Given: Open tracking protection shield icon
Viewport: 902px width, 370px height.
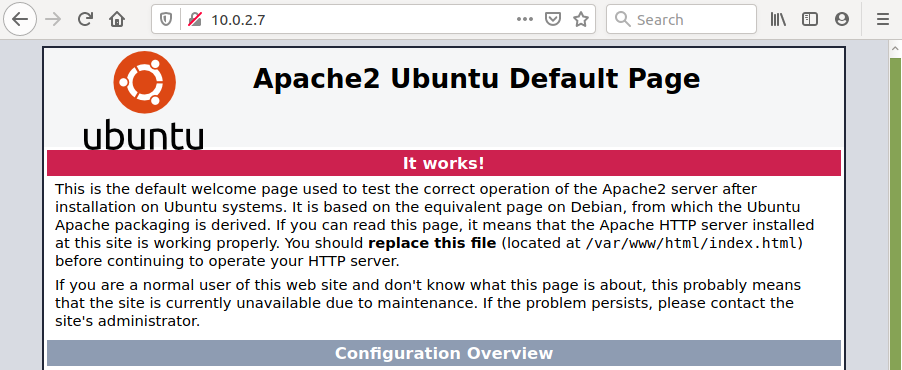Looking at the screenshot, I should (x=166, y=20).
